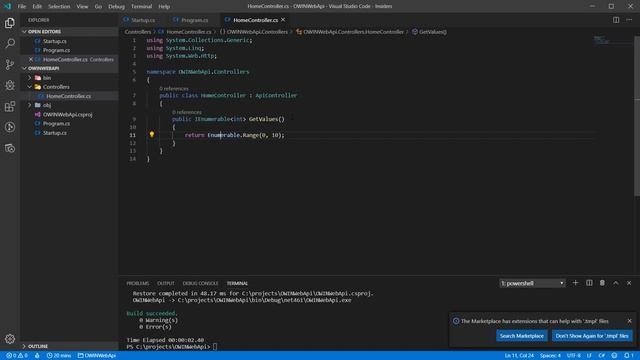Image resolution: width=640 pixels, height=360 pixels.
Task: Click the bin folder icon
Action: click(x=38, y=78)
